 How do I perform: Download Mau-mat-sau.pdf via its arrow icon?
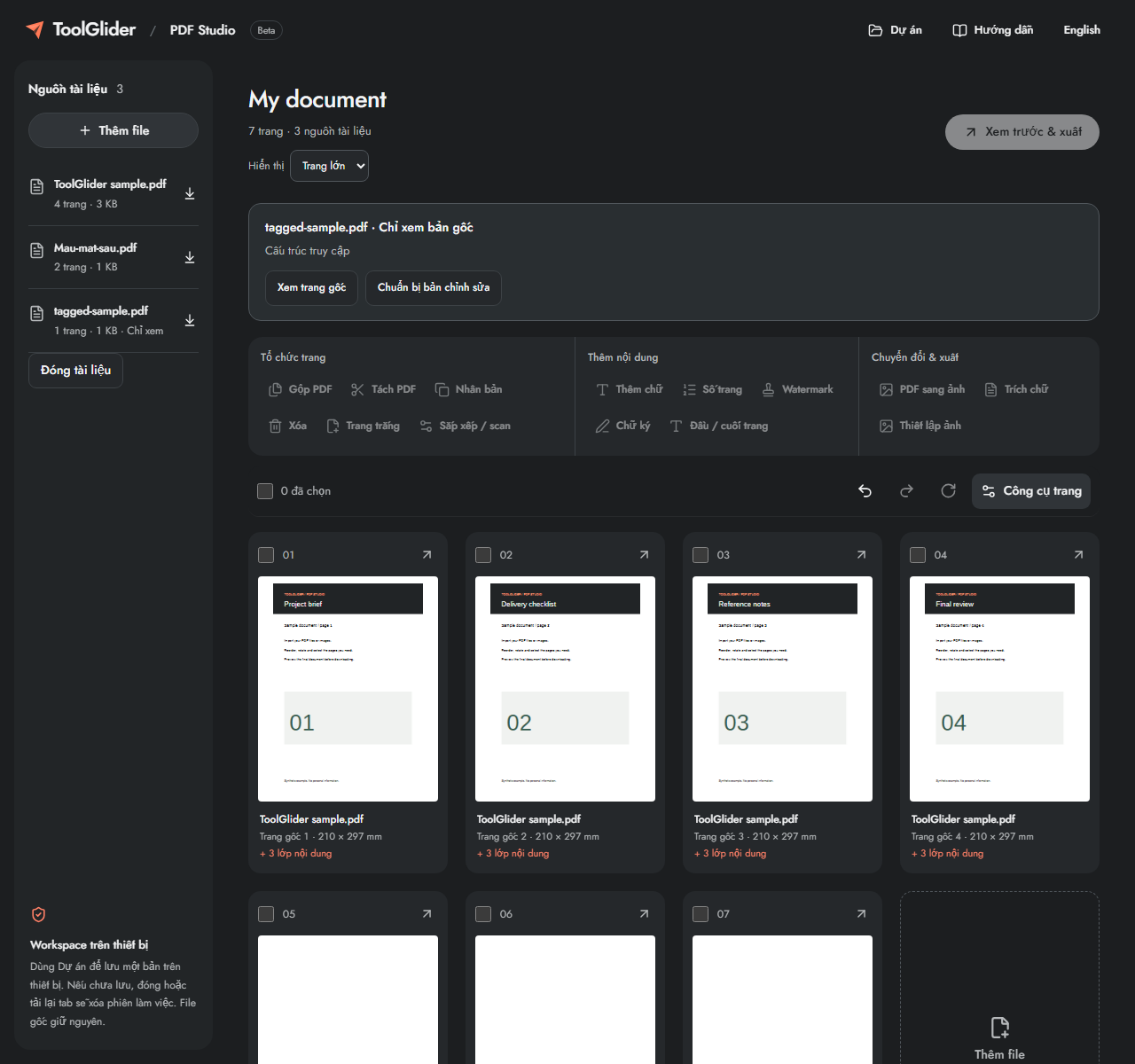point(190,257)
